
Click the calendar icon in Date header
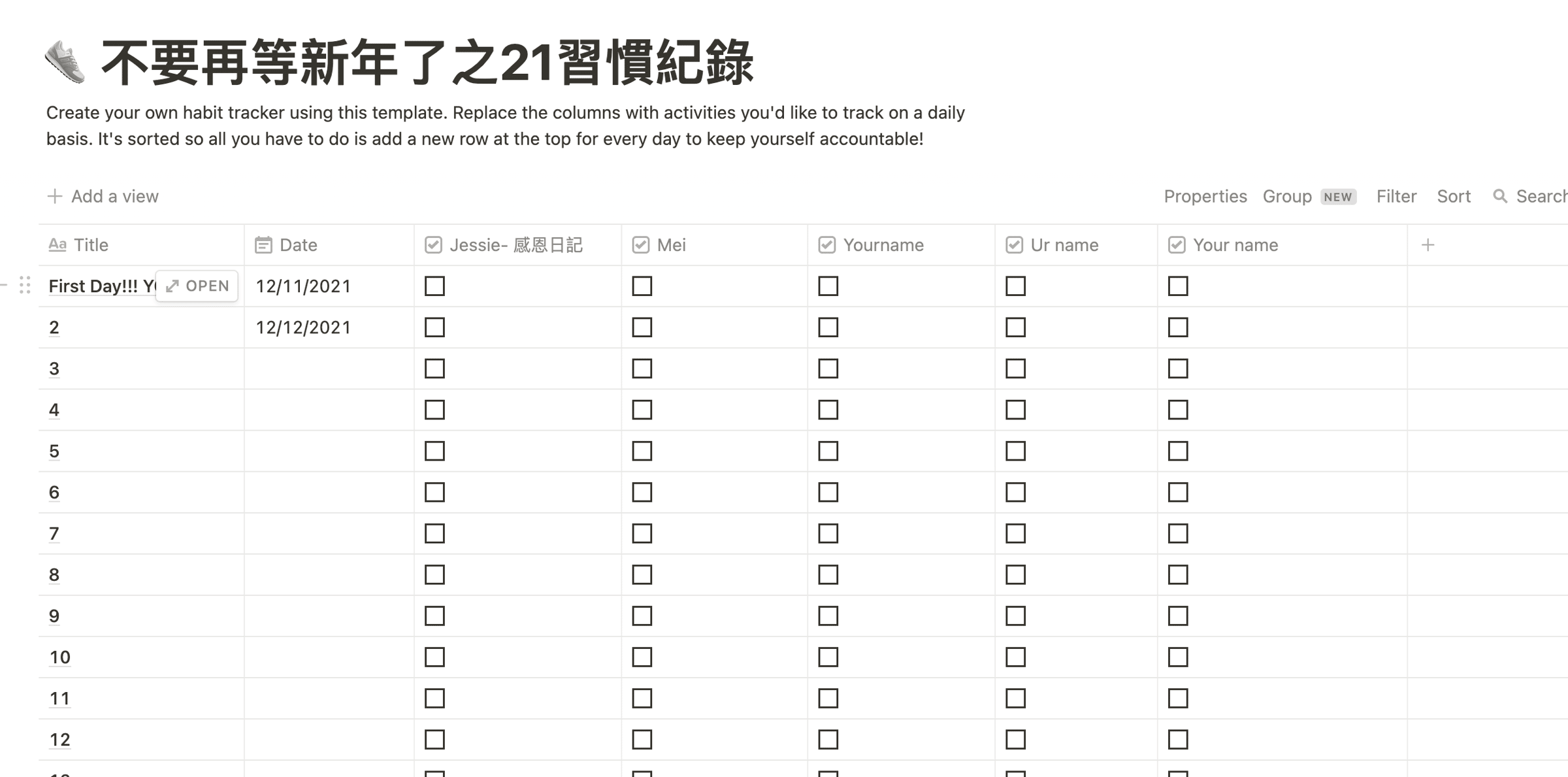[263, 245]
